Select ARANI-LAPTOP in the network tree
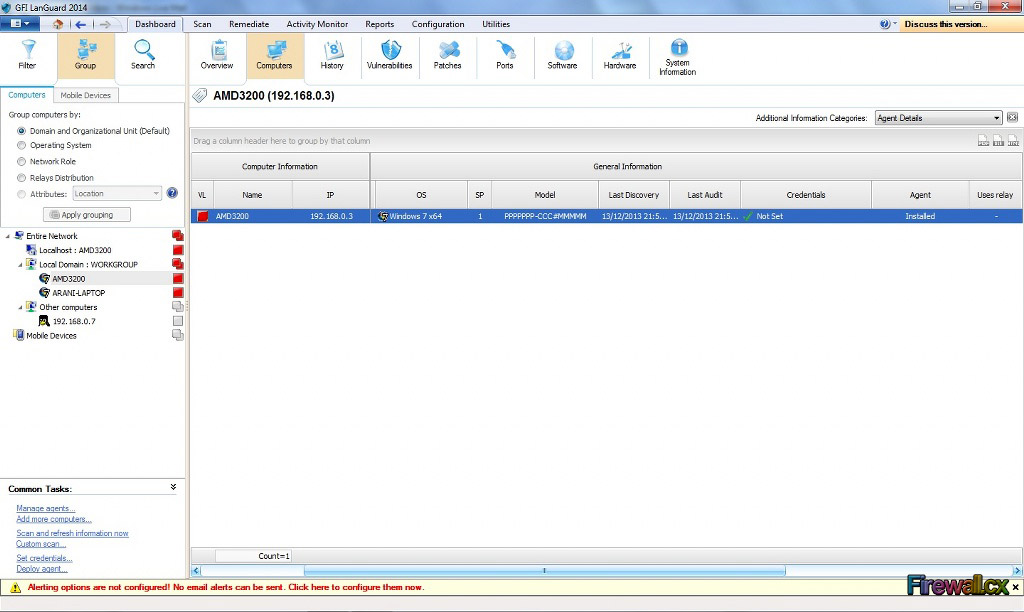This screenshot has height=612, width=1024. (x=78, y=293)
